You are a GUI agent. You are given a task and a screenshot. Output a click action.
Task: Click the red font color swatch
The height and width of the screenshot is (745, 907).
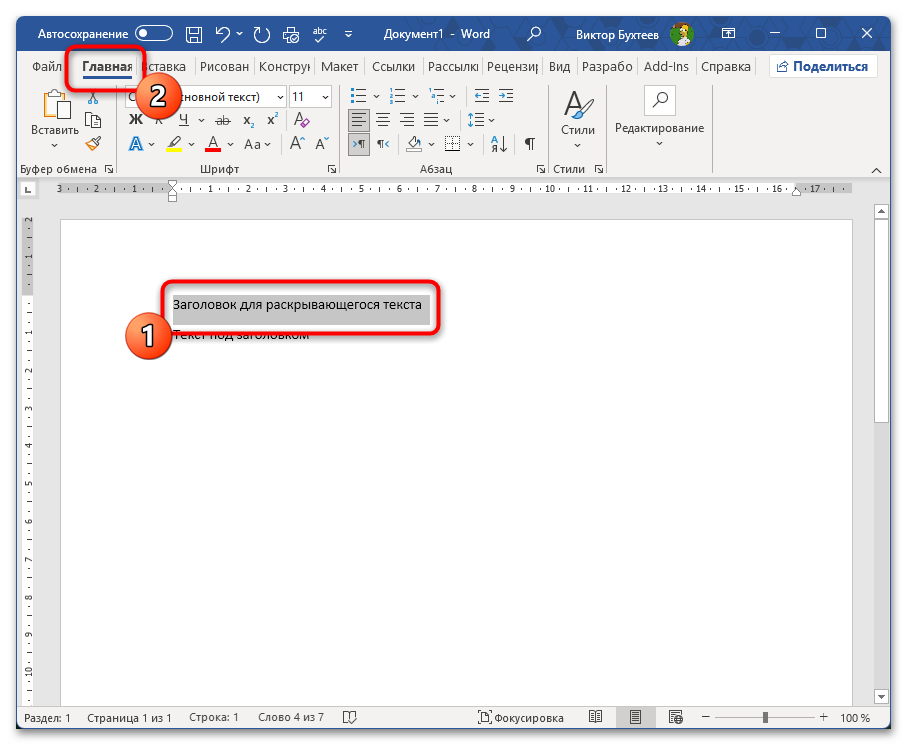click(x=213, y=144)
